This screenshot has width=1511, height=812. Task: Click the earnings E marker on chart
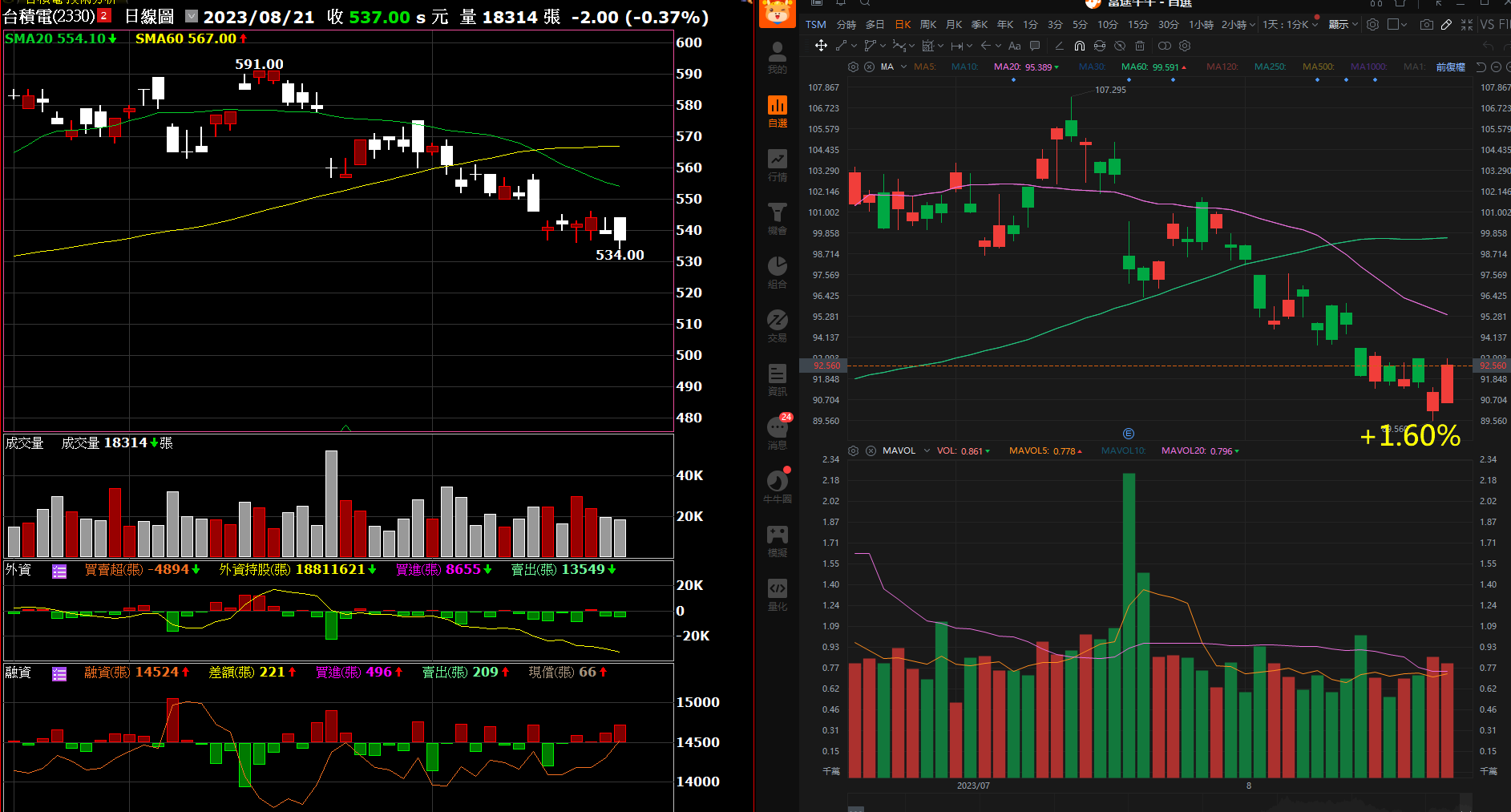click(x=1129, y=434)
